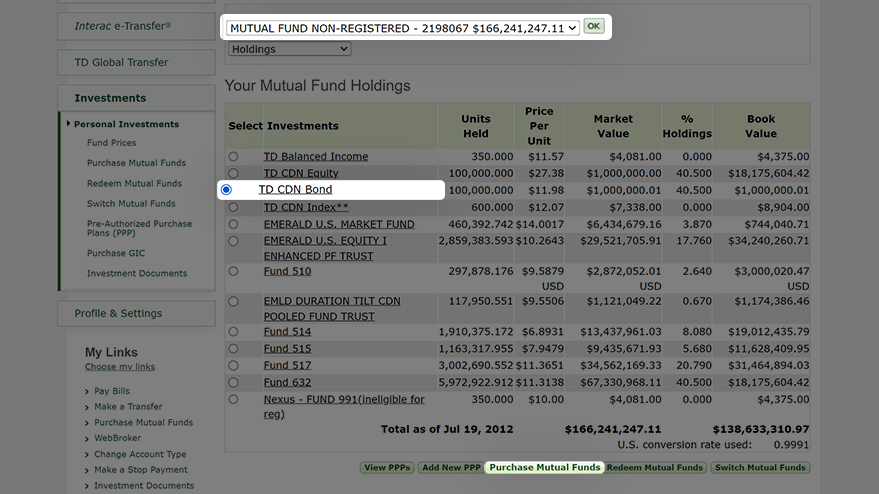The height and width of the screenshot is (494, 879).
Task: Open the Holdings view dropdown
Action: 289,49
